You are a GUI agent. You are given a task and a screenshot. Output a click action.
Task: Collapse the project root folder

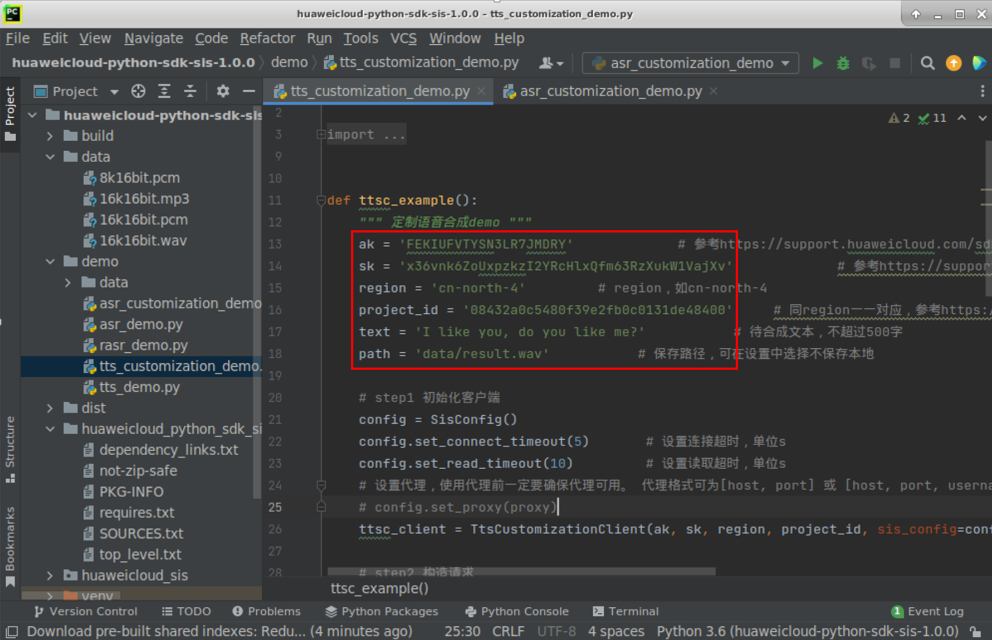pos(32,115)
